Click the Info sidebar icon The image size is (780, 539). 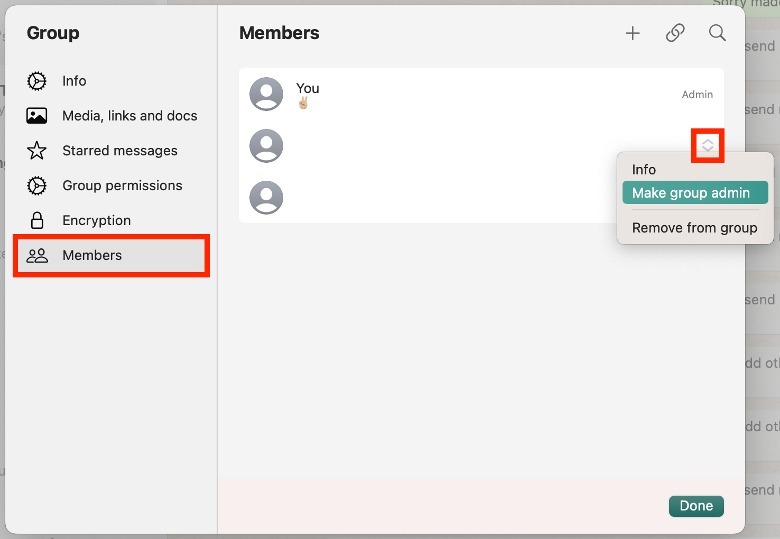37,81
